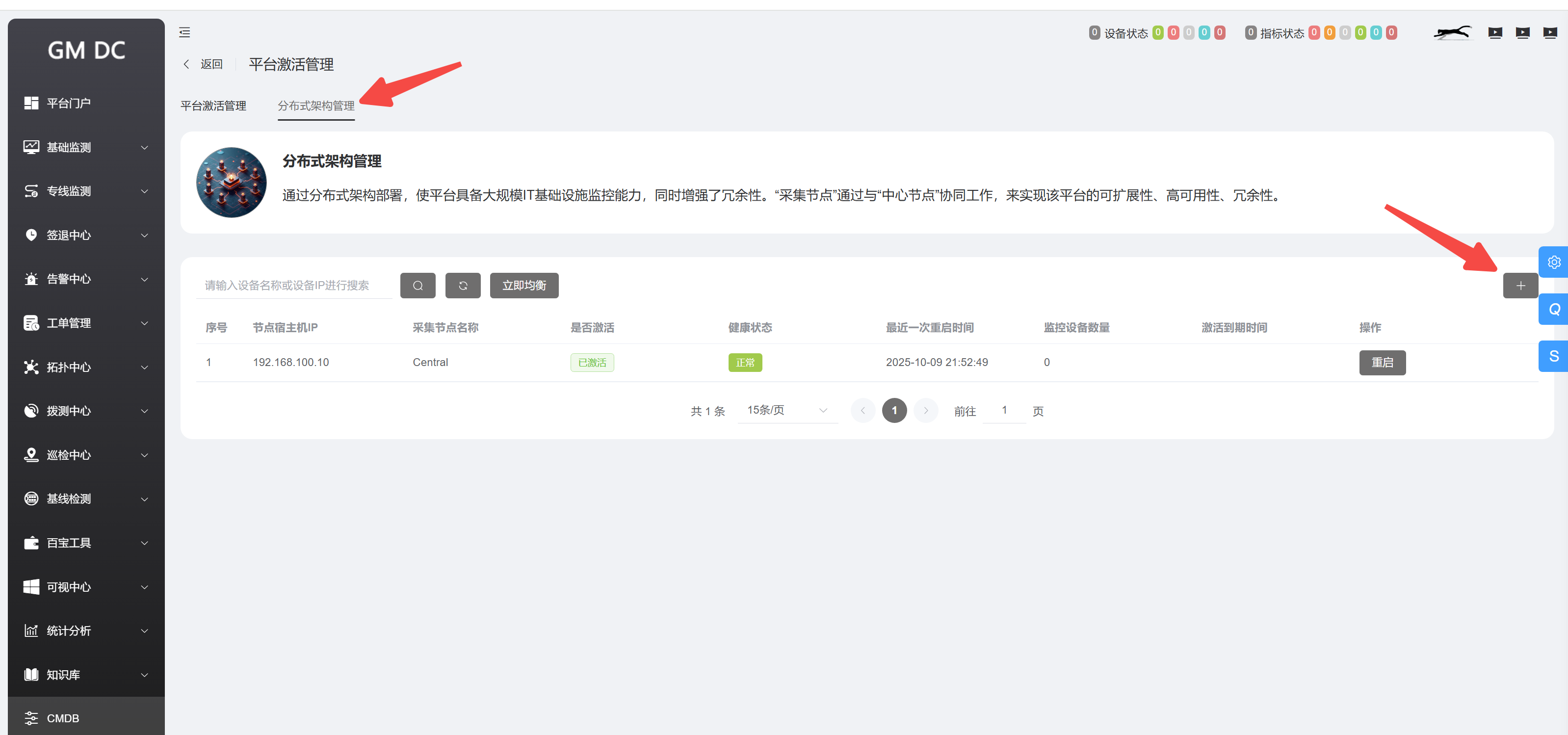
Task: Click the first play-screen icon top right
Action: [1495, 33]
